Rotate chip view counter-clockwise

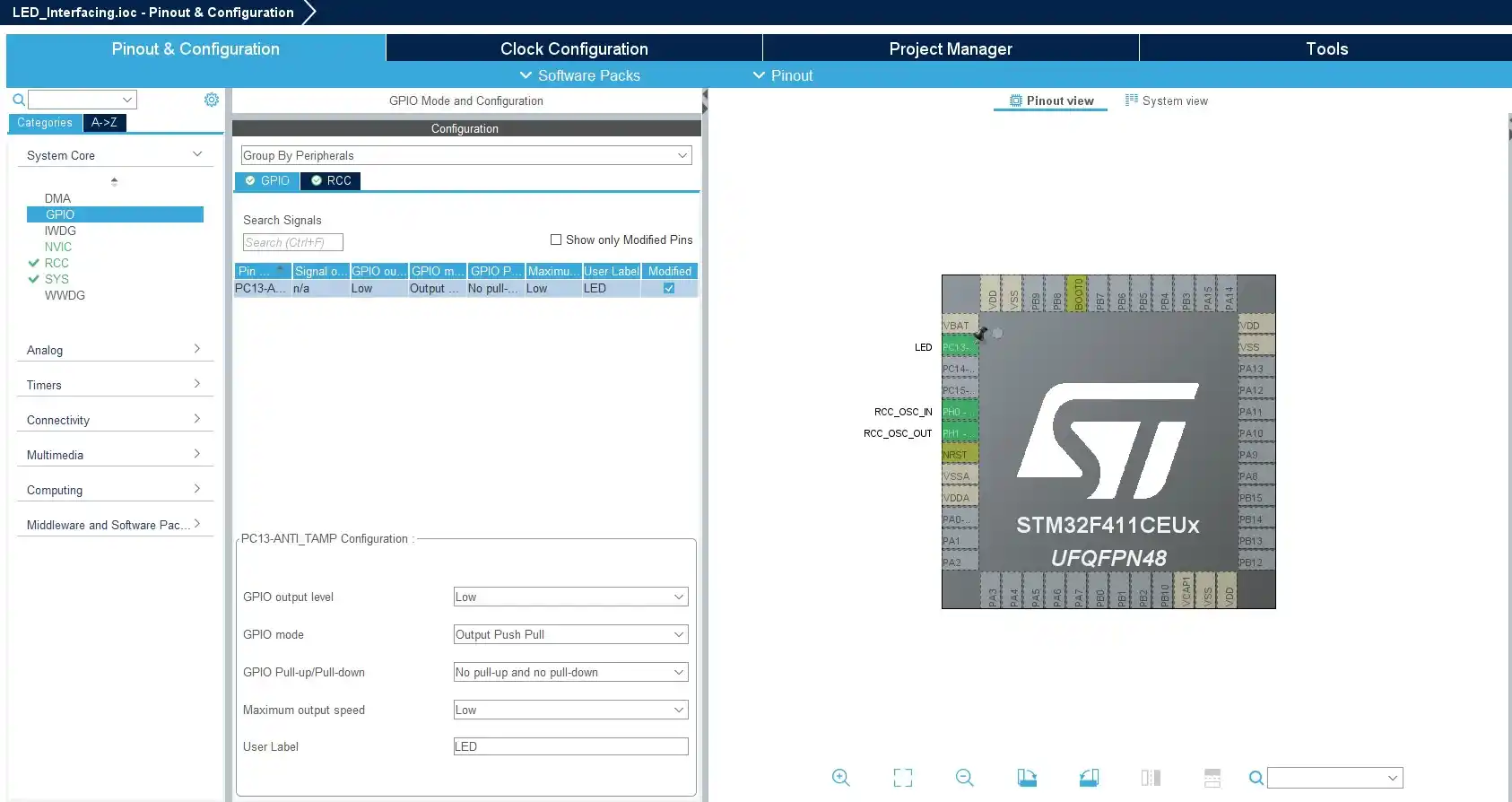coord(1089,778)
